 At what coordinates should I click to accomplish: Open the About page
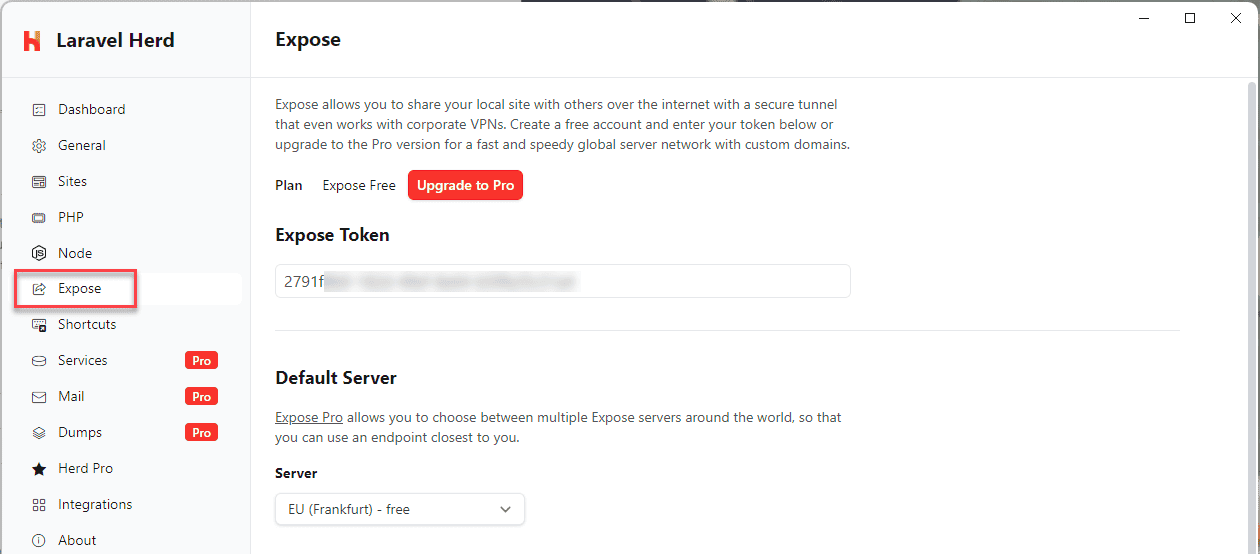[77, 541]
